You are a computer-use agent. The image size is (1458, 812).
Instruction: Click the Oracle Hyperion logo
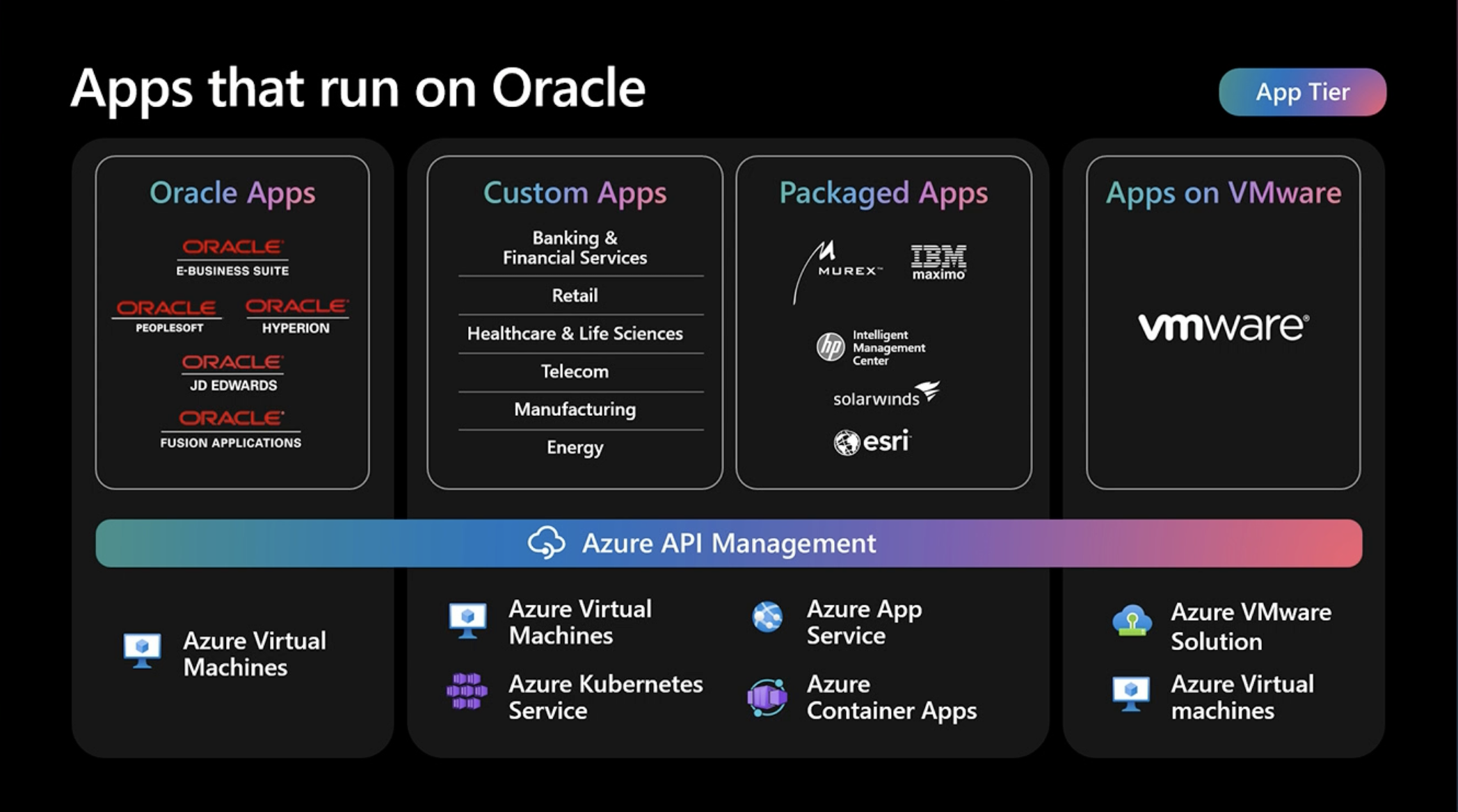[296, 316]
